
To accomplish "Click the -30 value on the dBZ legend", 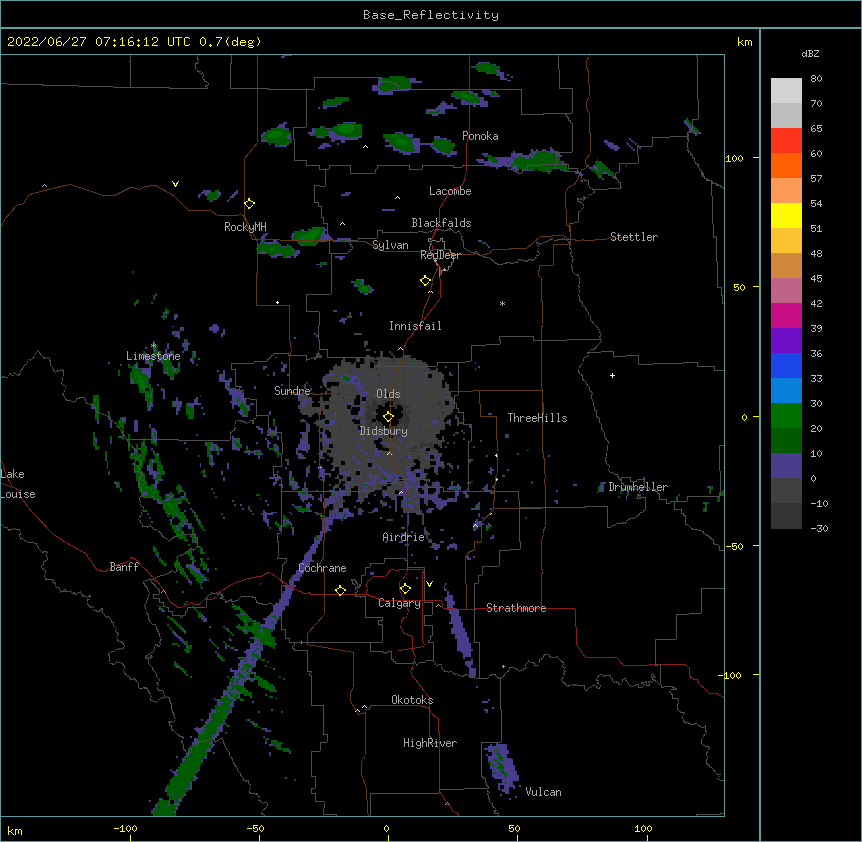I will pos(819,528).
